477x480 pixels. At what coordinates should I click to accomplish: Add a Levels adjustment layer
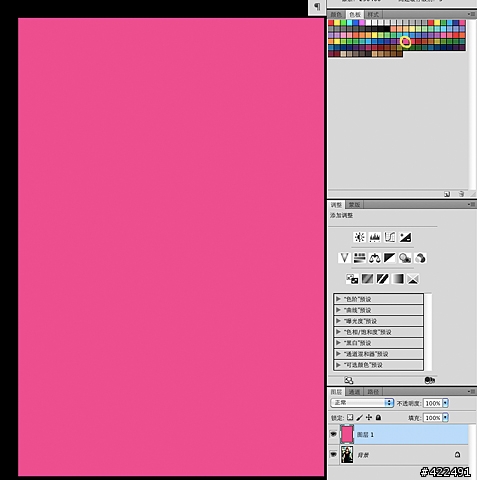pyautogui.click(x=375, y=237)
